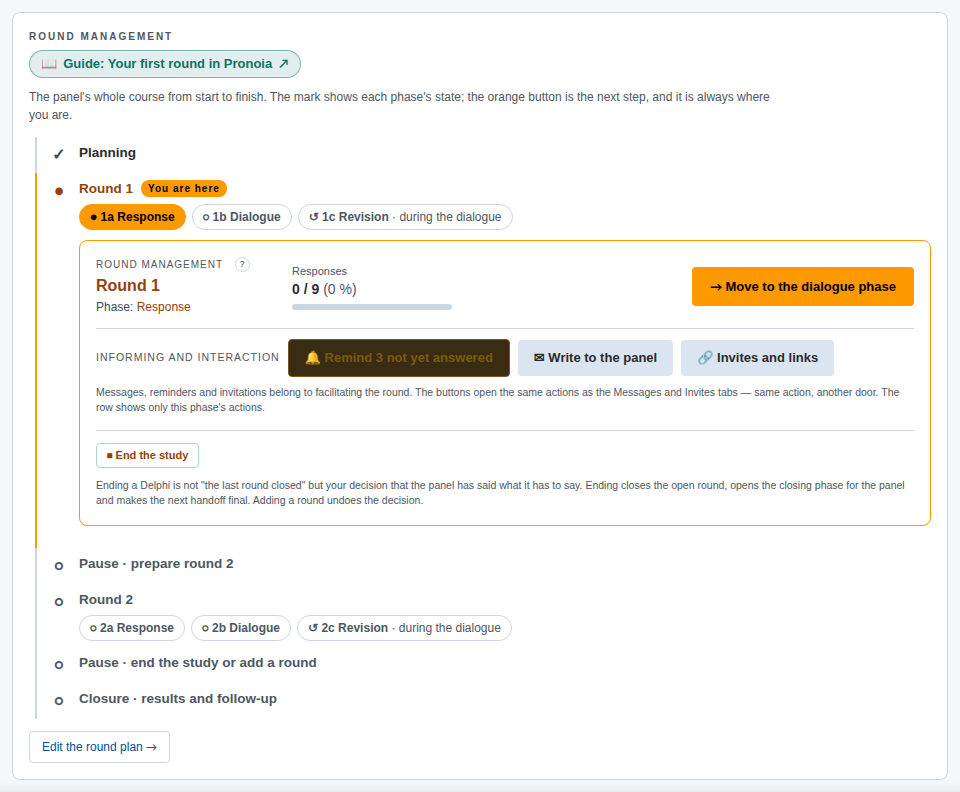
Task: Click the Planning checkmark icon
Action: tap(59, 154)
